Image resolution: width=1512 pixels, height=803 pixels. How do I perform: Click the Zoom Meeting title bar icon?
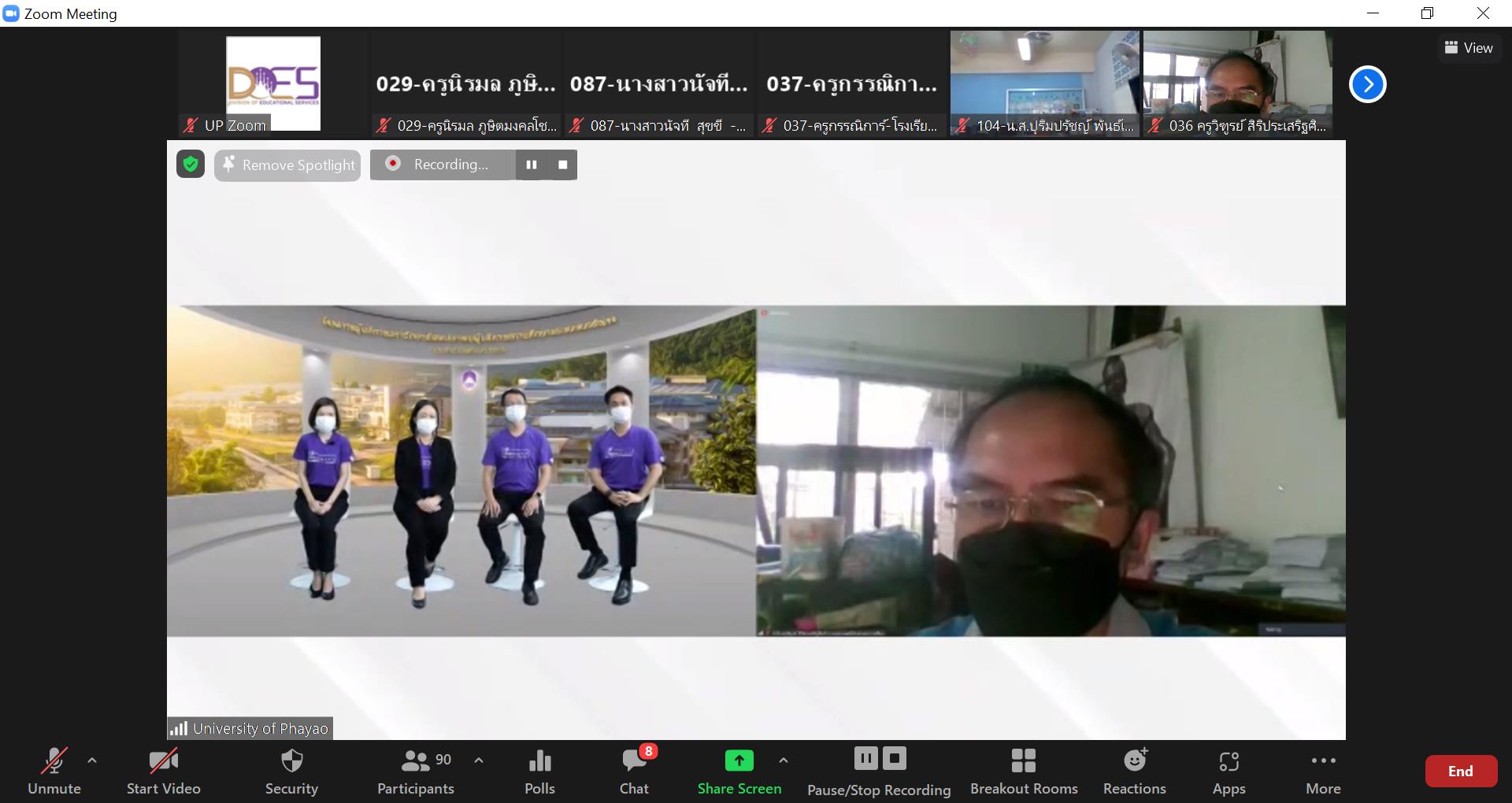(x=11, y=13)
